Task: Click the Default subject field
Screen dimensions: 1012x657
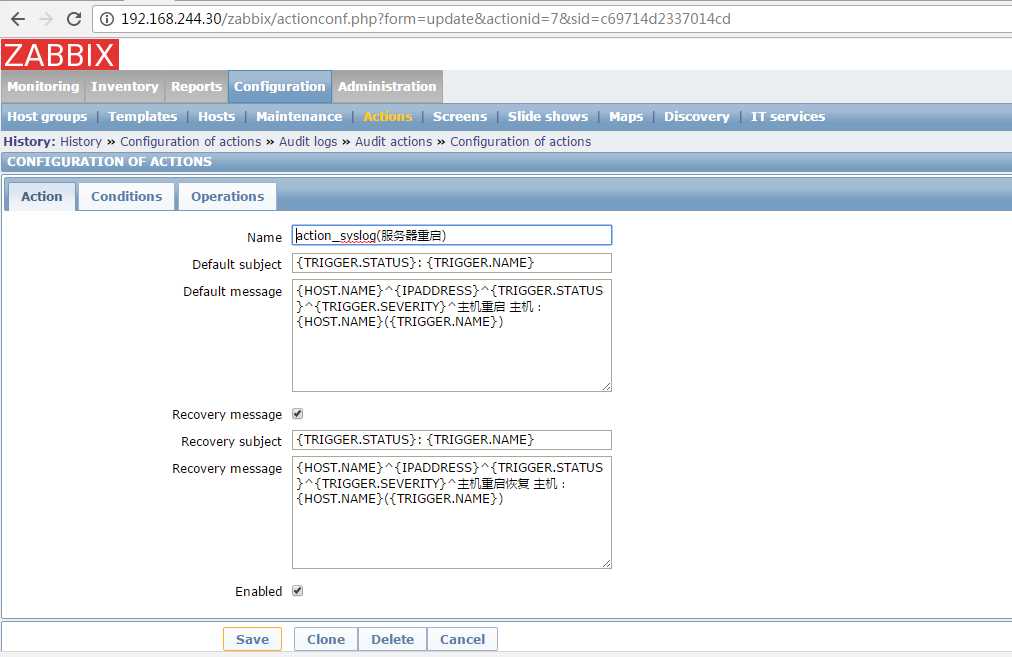Action: pyautogui.click(x=452, y=263)
